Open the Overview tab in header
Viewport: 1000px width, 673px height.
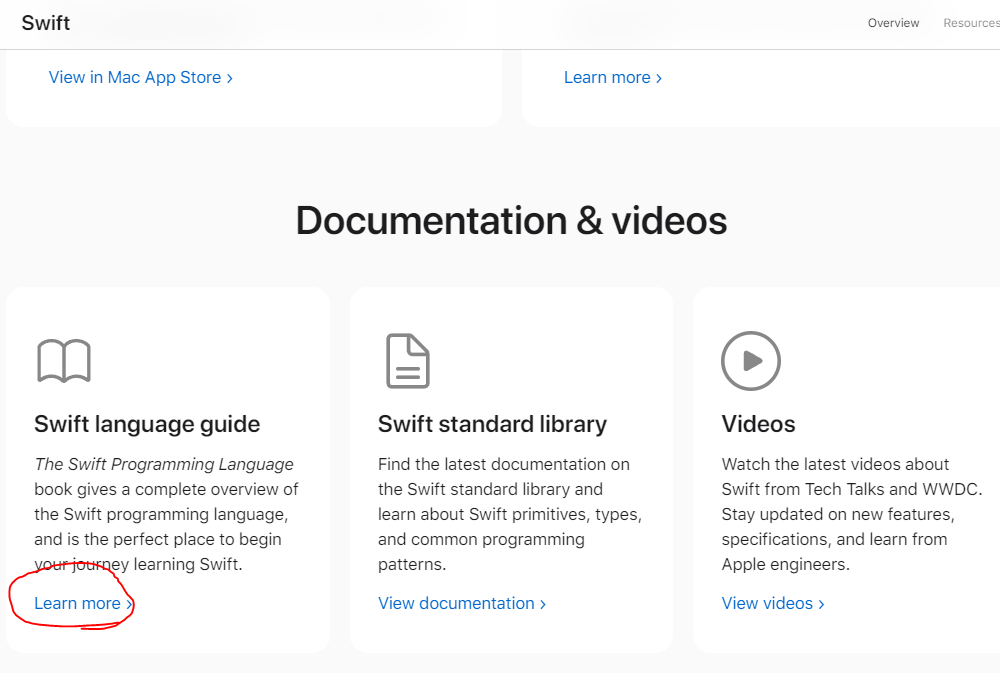893,23
